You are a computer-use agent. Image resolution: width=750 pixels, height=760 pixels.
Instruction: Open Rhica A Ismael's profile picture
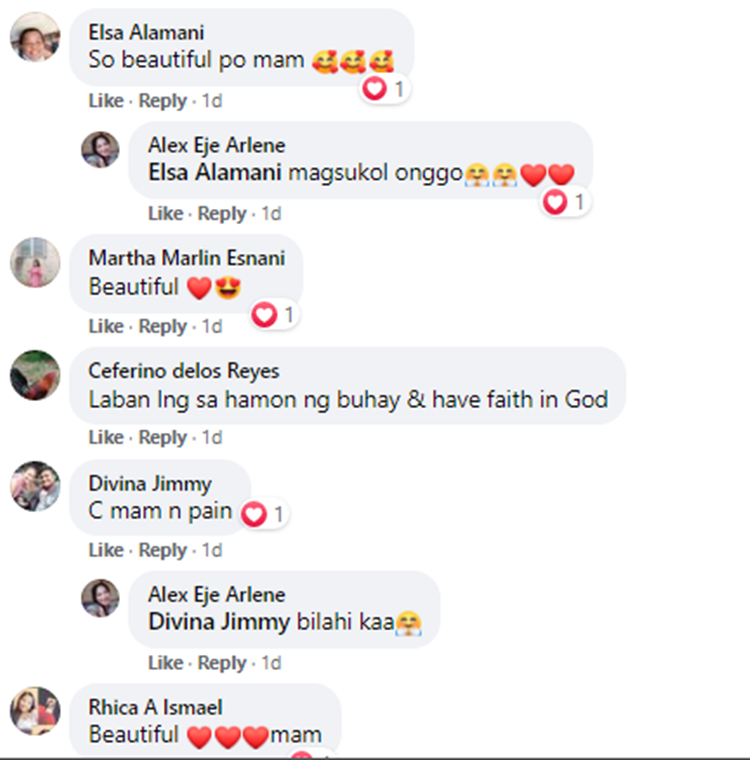pos(35,711)
